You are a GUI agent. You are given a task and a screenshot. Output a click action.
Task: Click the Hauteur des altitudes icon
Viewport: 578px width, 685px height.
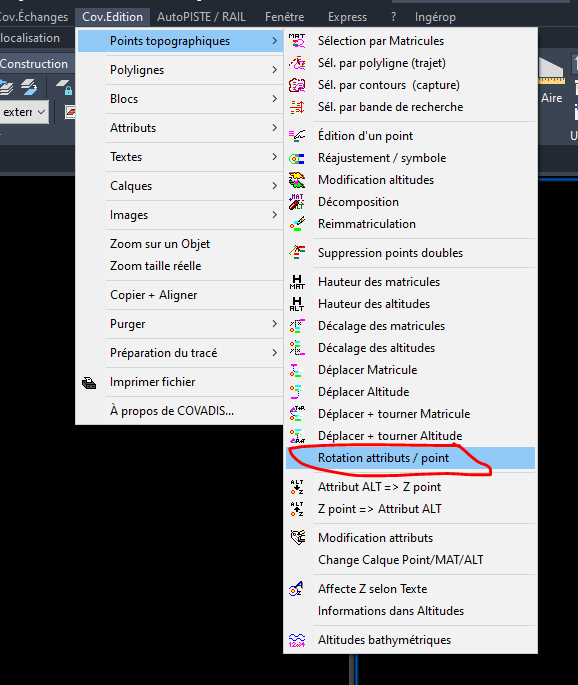(x=297, y=304)
